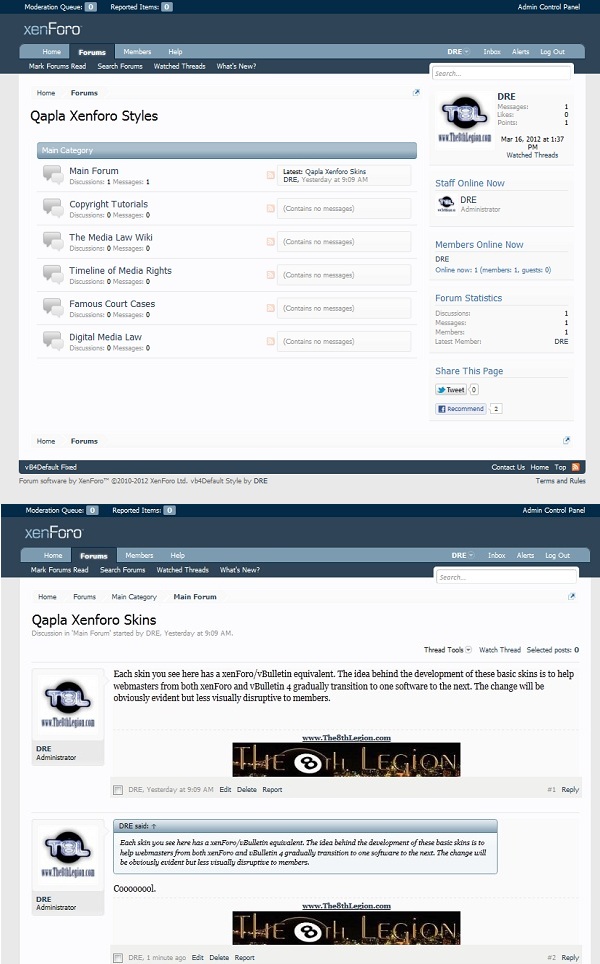Click the Main Category header bar
Viewport: 600px width, 964px height.
(227, 151)
